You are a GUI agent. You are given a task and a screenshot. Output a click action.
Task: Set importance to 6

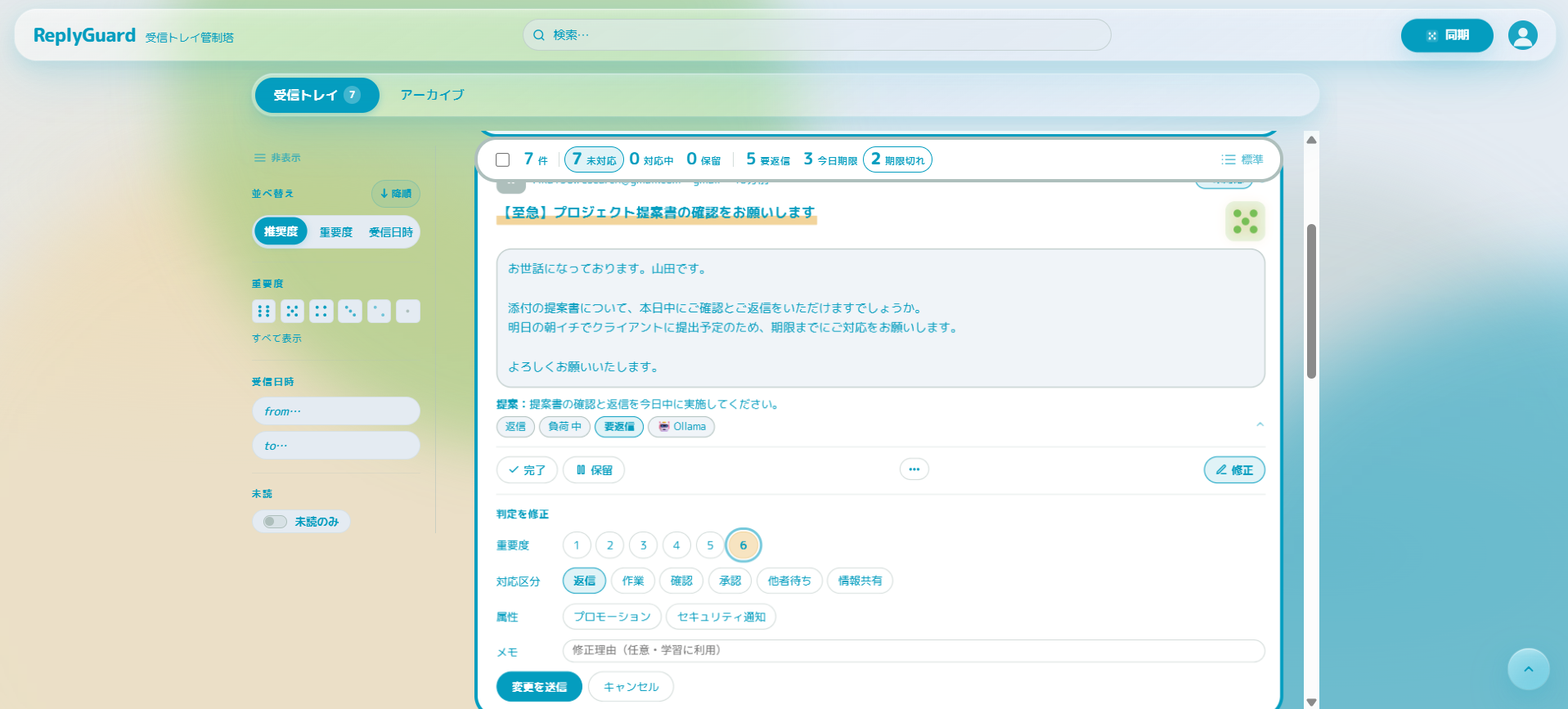coord(744,545)
